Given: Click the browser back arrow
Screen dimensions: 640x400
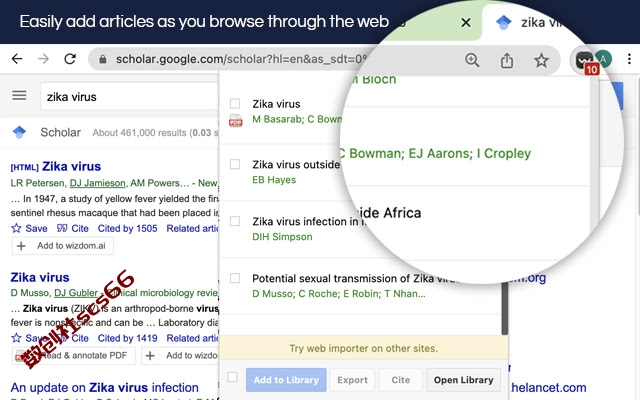Looking at the screenshot, I should click(17, 59).
